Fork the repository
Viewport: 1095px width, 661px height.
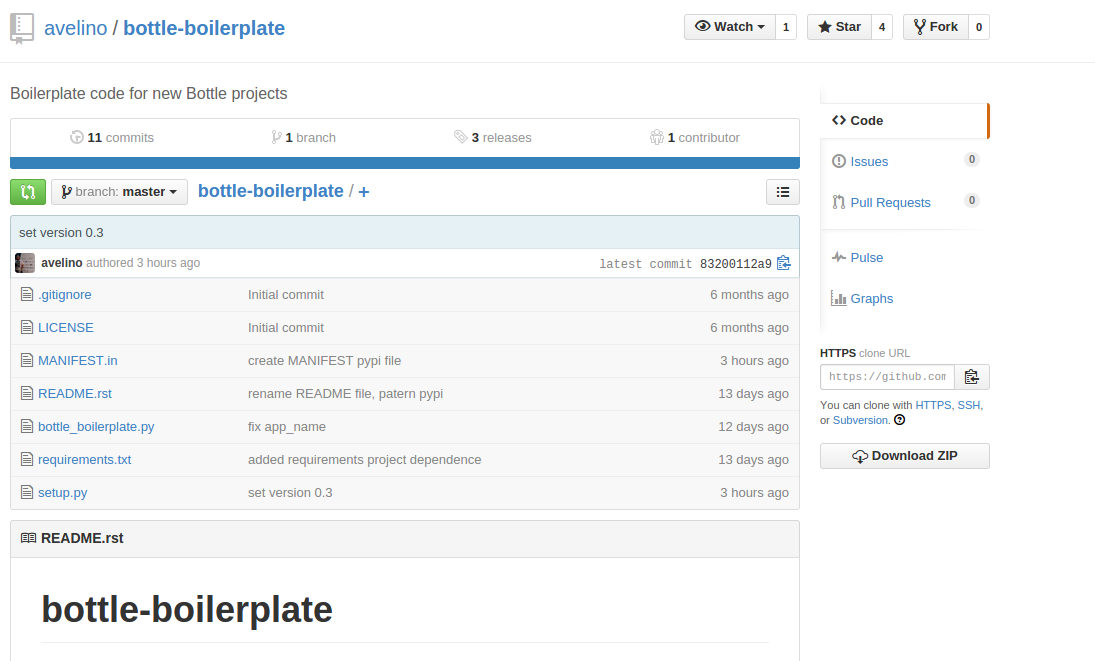[x=936, y=27]
